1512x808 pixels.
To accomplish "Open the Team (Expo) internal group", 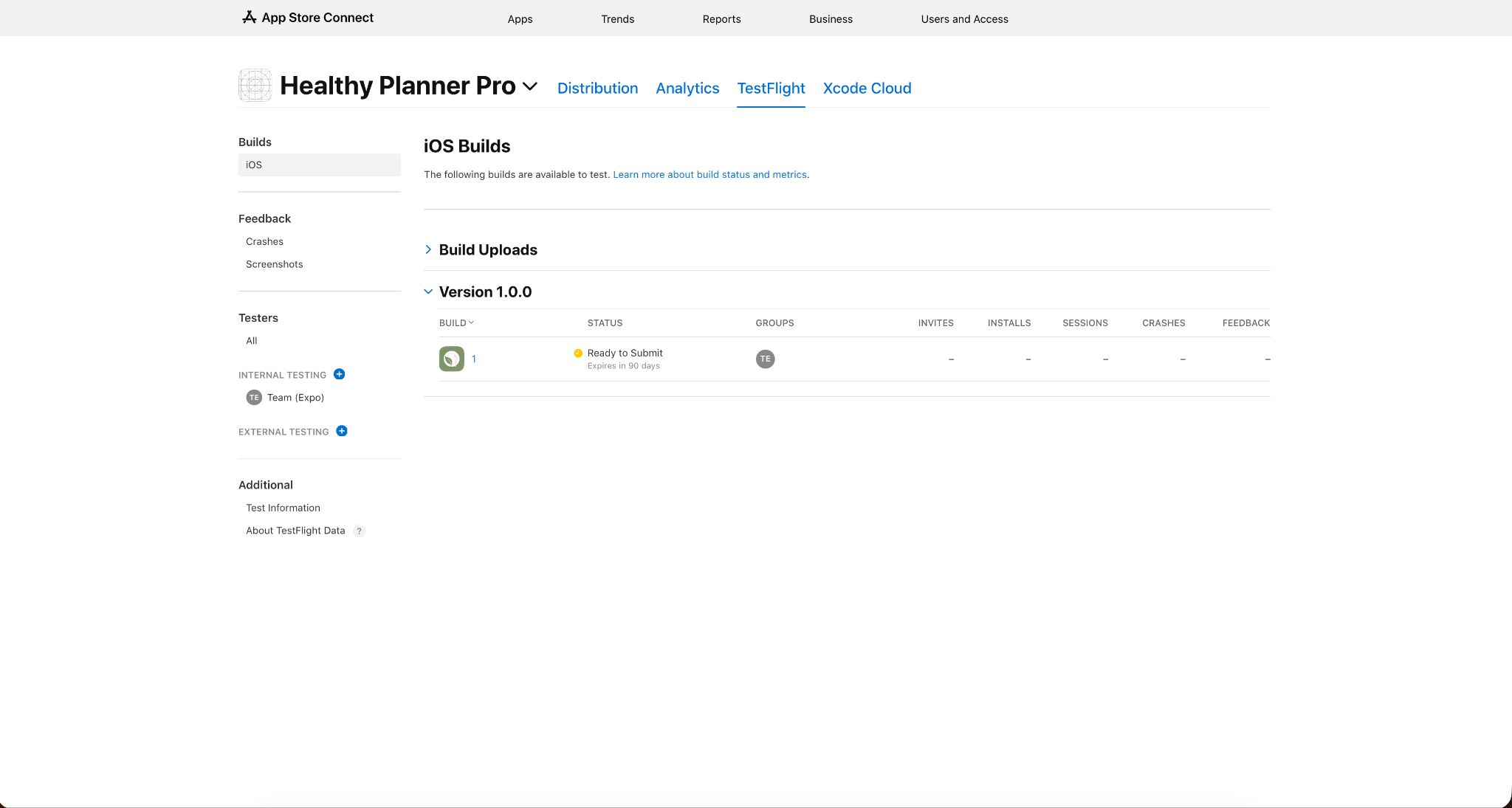I will [x=295, y=397].
